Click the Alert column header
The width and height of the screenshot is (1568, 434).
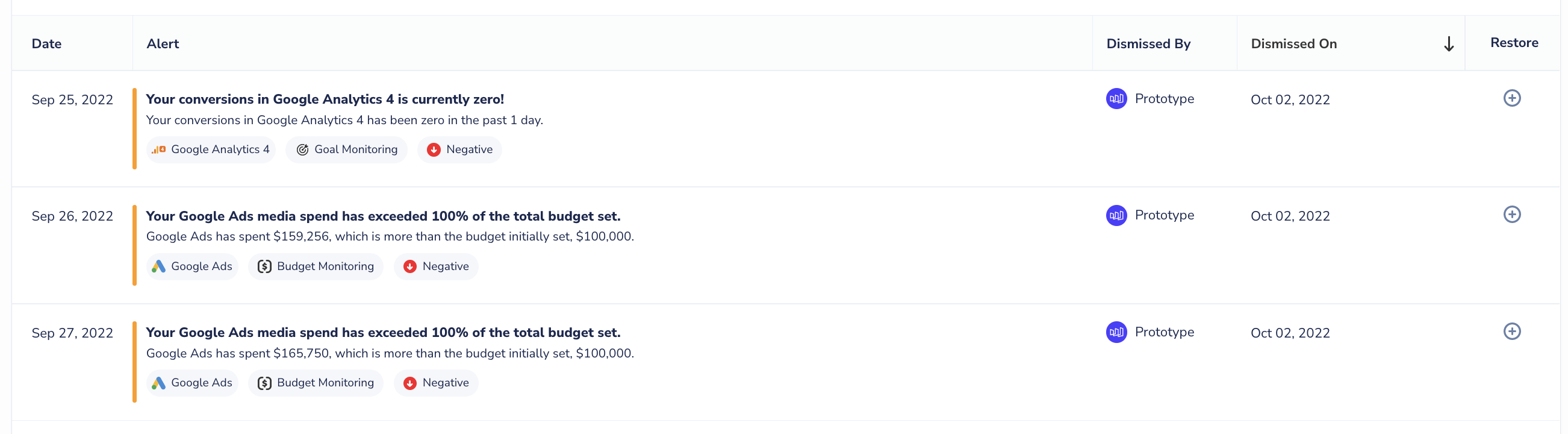coord(163,44)
